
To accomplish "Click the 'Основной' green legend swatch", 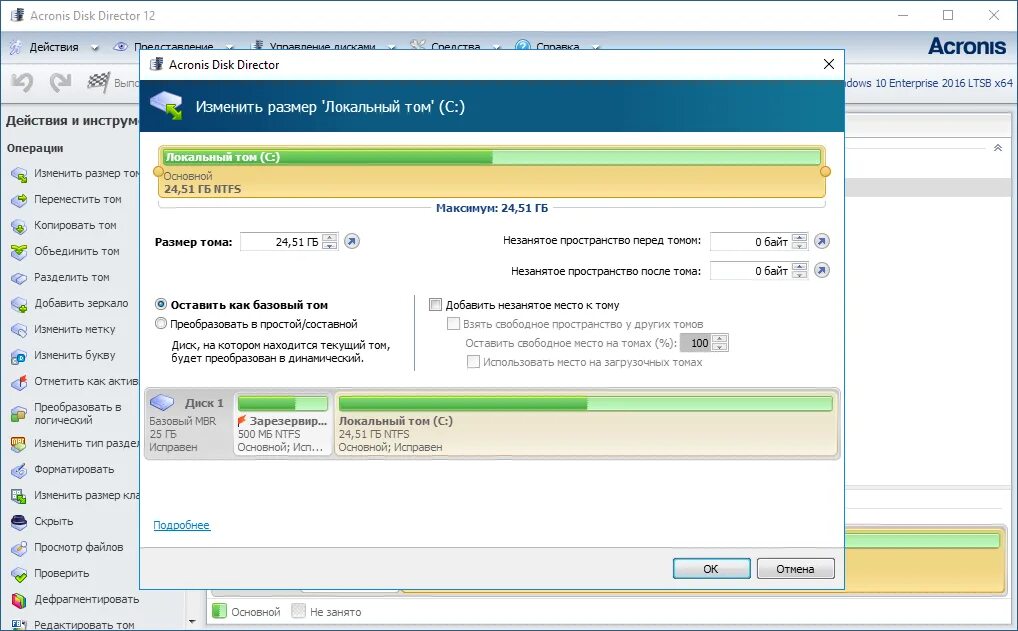I will point(219,611).
